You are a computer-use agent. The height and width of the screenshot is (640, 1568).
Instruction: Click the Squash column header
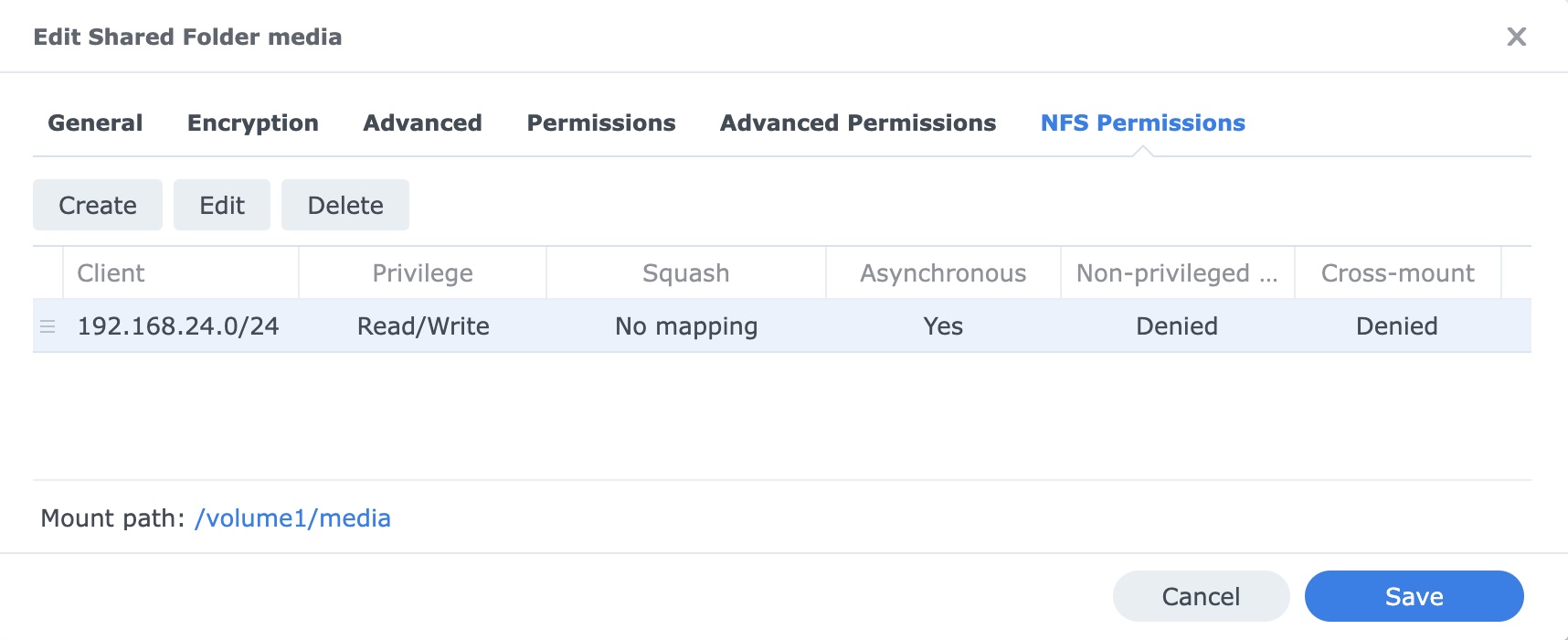click(x=685, y=273)
